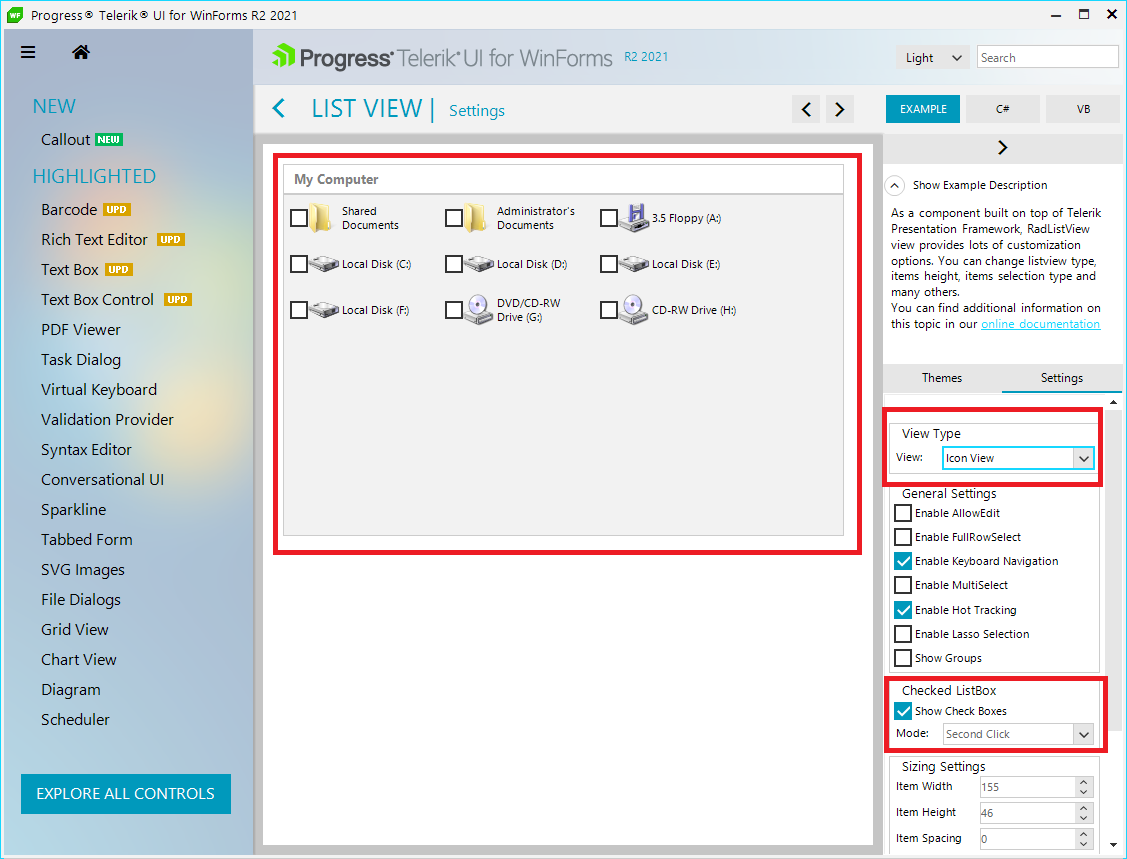Enable Lasso Selection checkbox
The height and width of the screenshot is (859, 1127).
click(x=903, y=634)
